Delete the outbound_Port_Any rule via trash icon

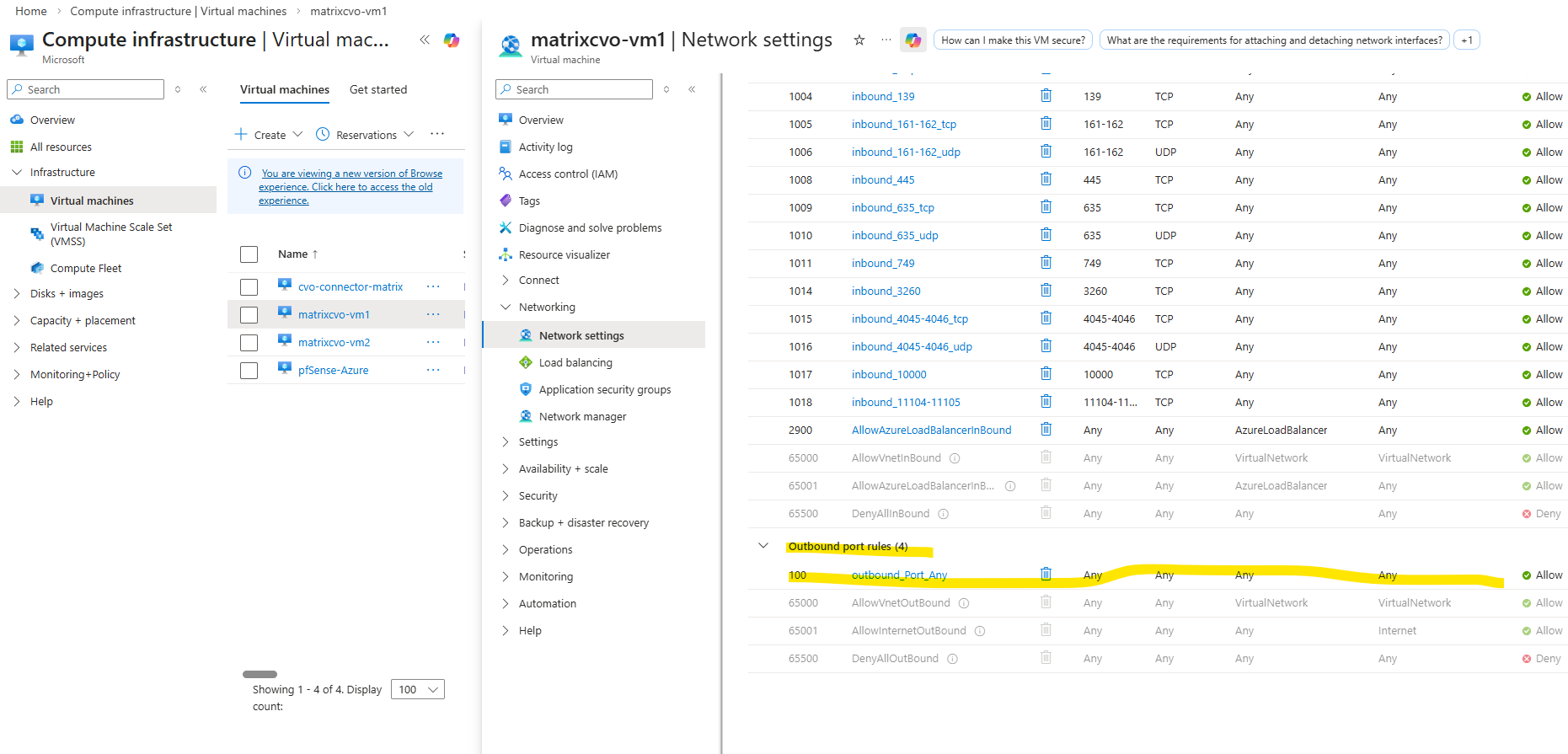[x=1046, y=575]
